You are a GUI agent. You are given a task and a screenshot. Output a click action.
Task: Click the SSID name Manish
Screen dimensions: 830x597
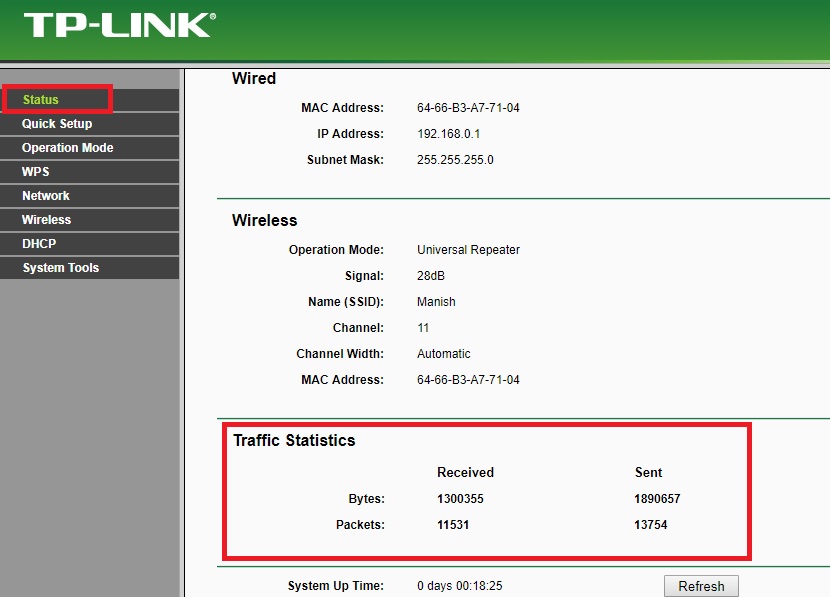point(436,302)
